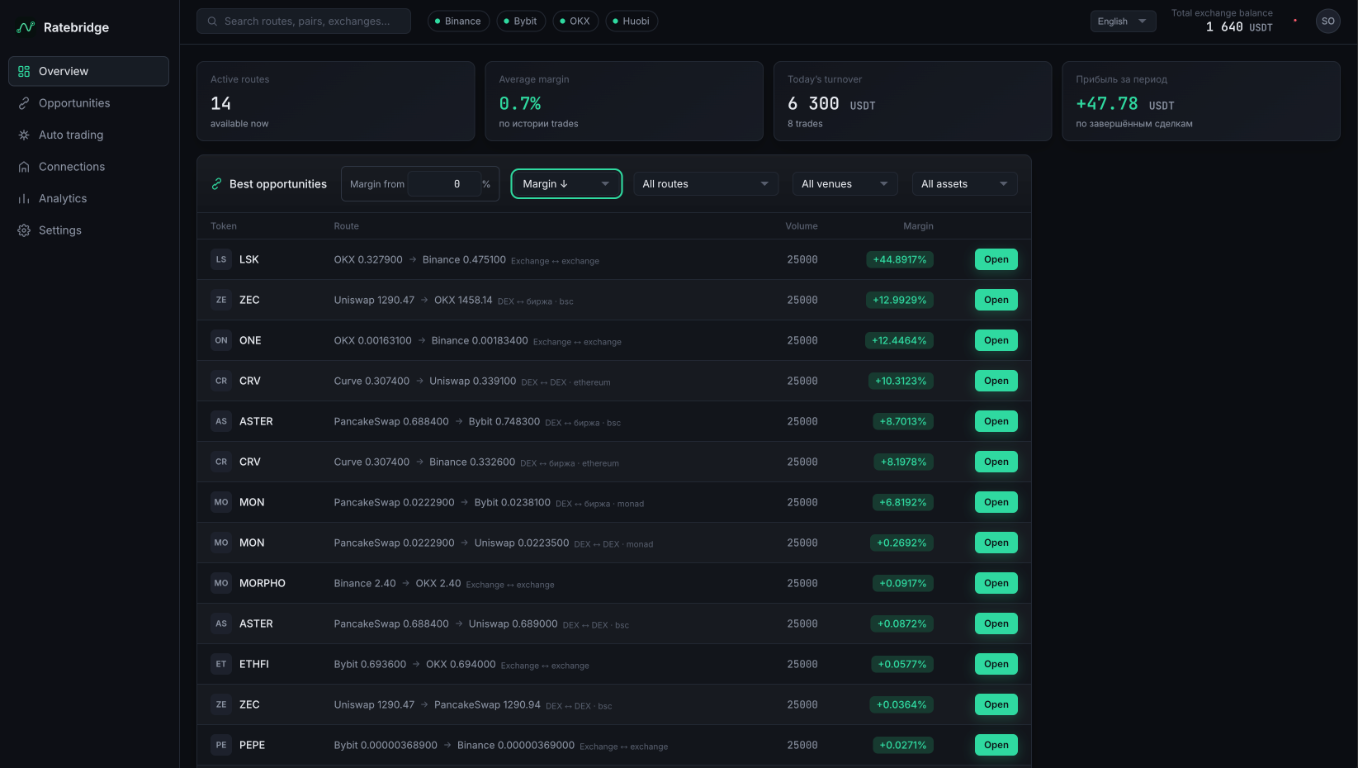Click the Token column header
The height and width of the screenshot is (768, 1358).
coord(224,226)
